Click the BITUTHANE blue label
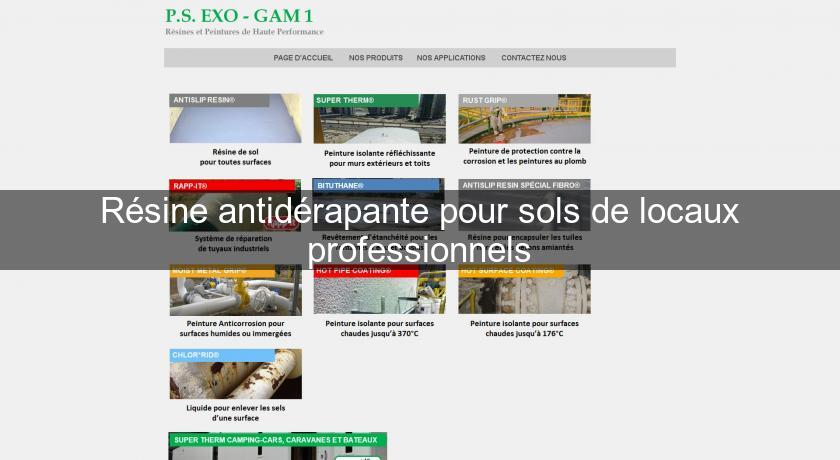The height and width of the screenshot is (460, 840). tap(376, 185)
